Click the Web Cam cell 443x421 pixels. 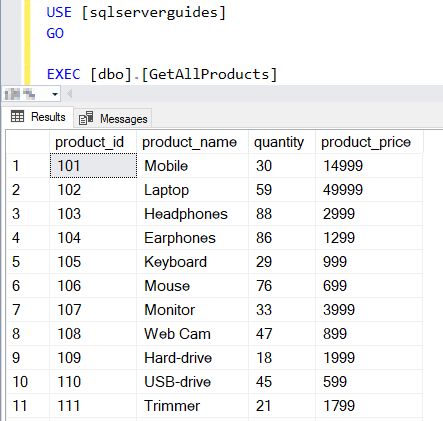click(192, 334)
